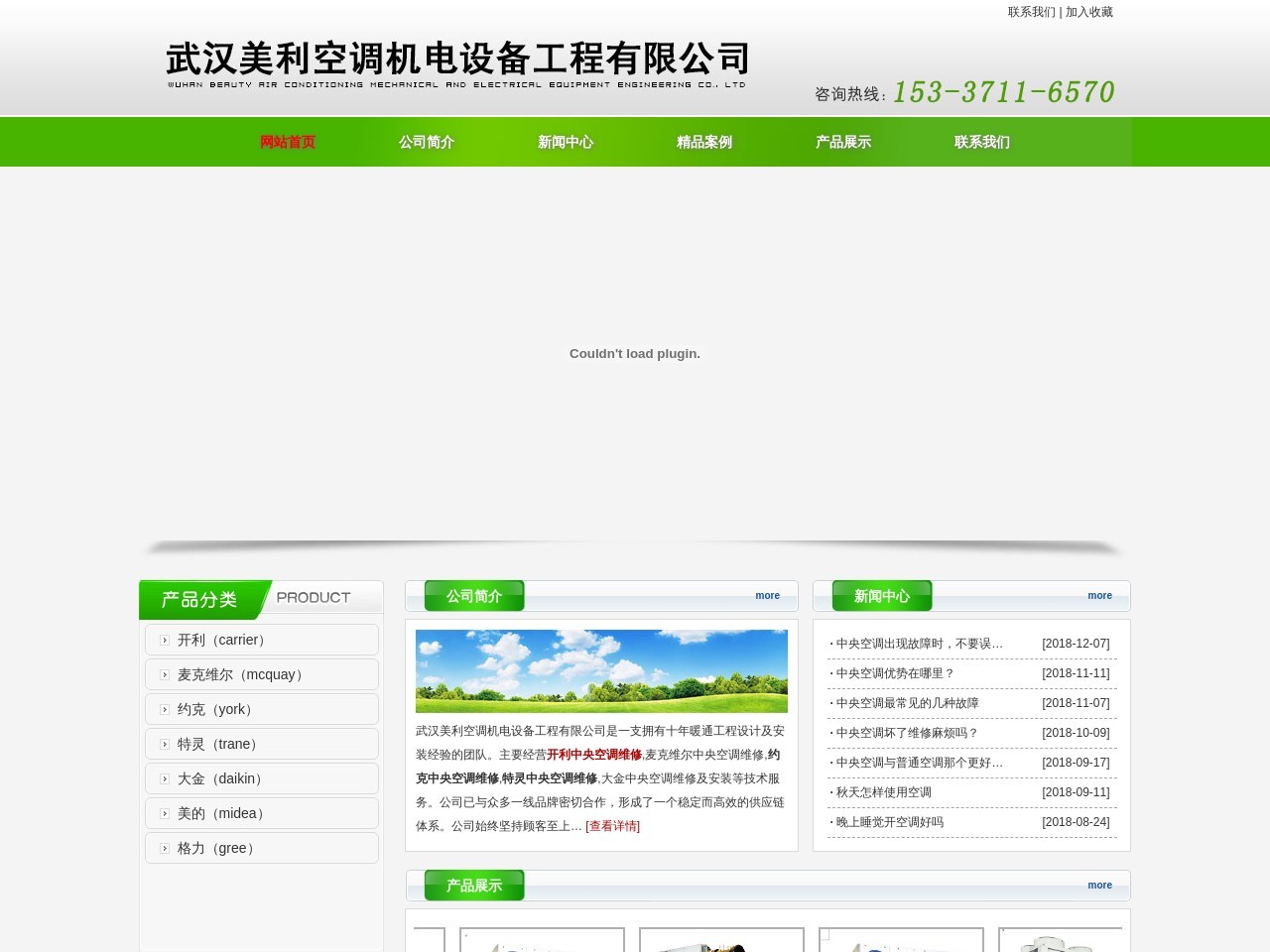Click the arrow icon beside 开利（carrier）
This screenshot has height=952, width=1270.
pos(164,640)
